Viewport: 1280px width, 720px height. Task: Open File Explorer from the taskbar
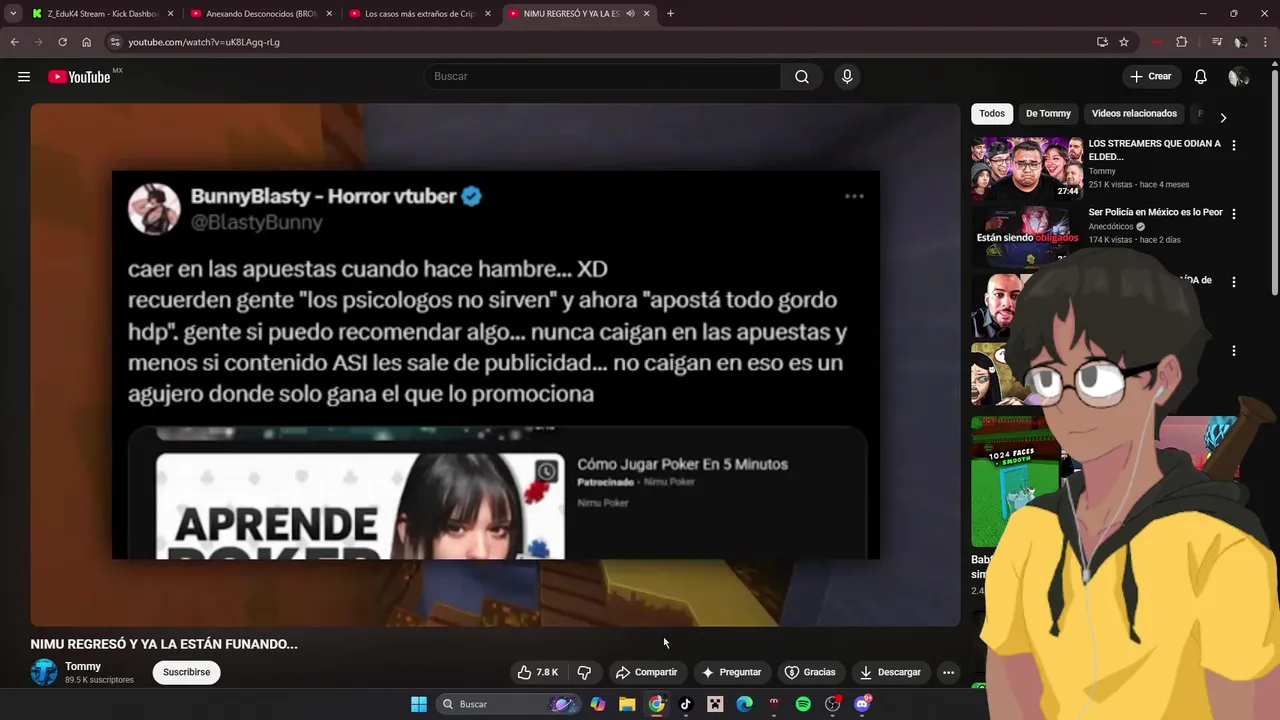coord(627,704)
